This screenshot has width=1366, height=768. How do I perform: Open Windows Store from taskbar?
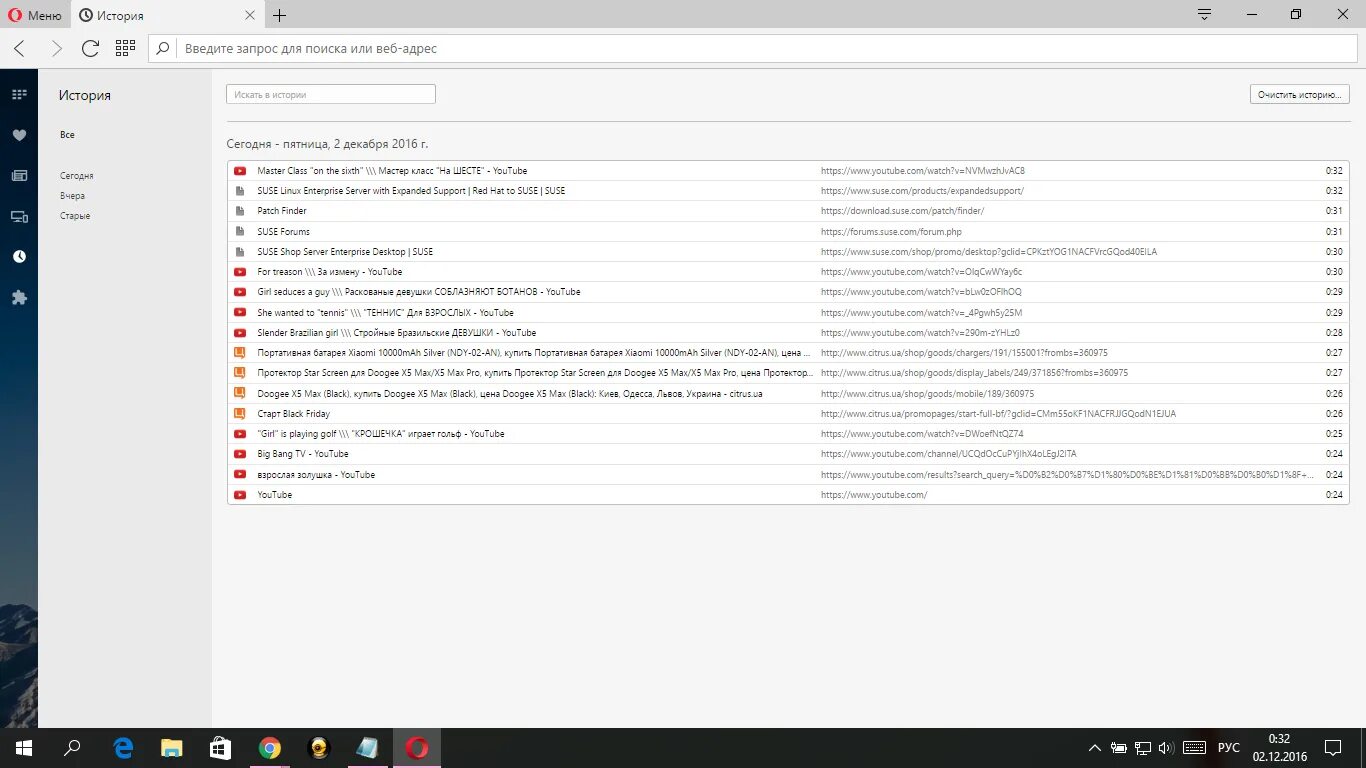221,748
